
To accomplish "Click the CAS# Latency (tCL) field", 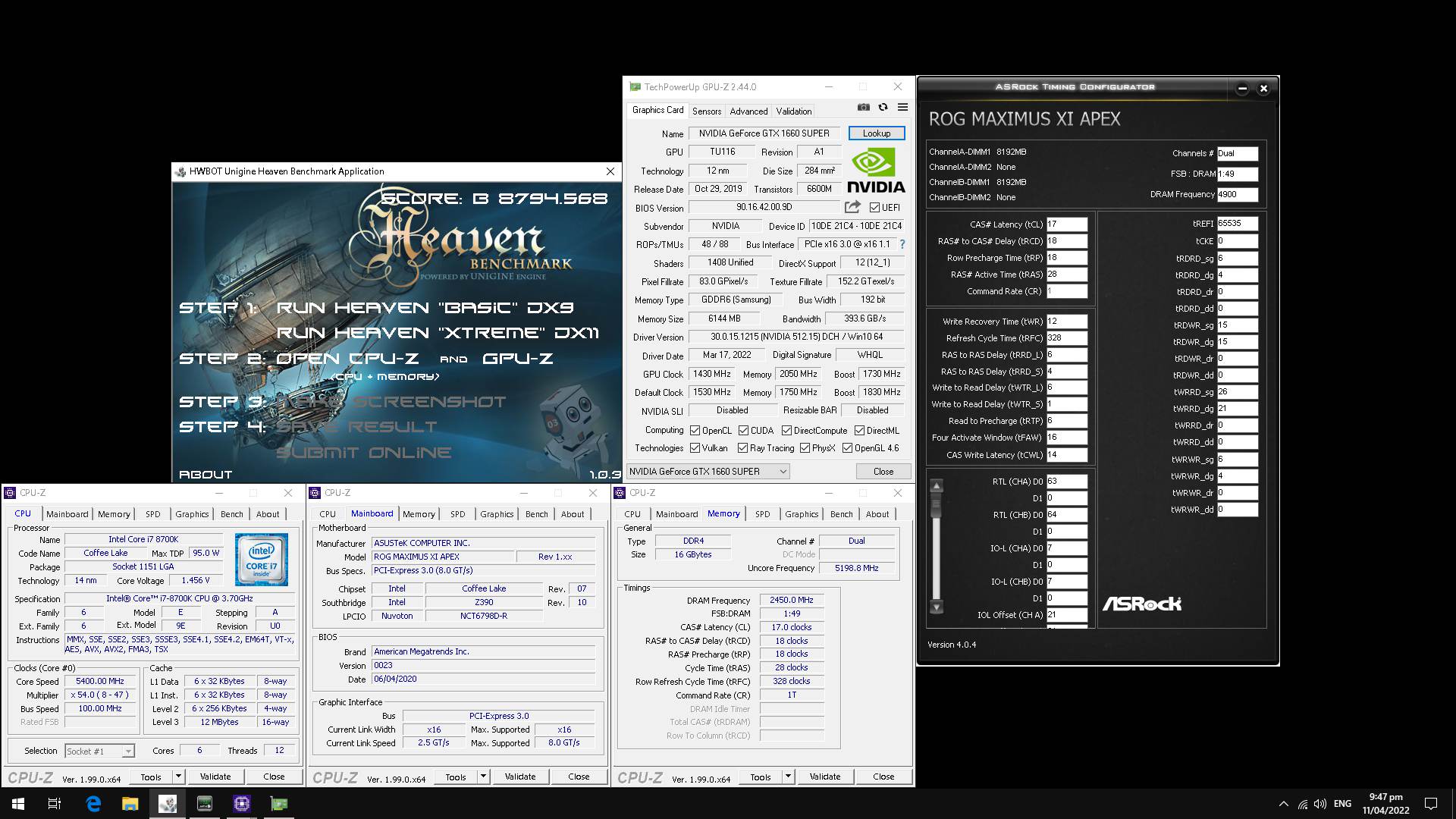I will pyautogui.click(x=1066, y=224).
